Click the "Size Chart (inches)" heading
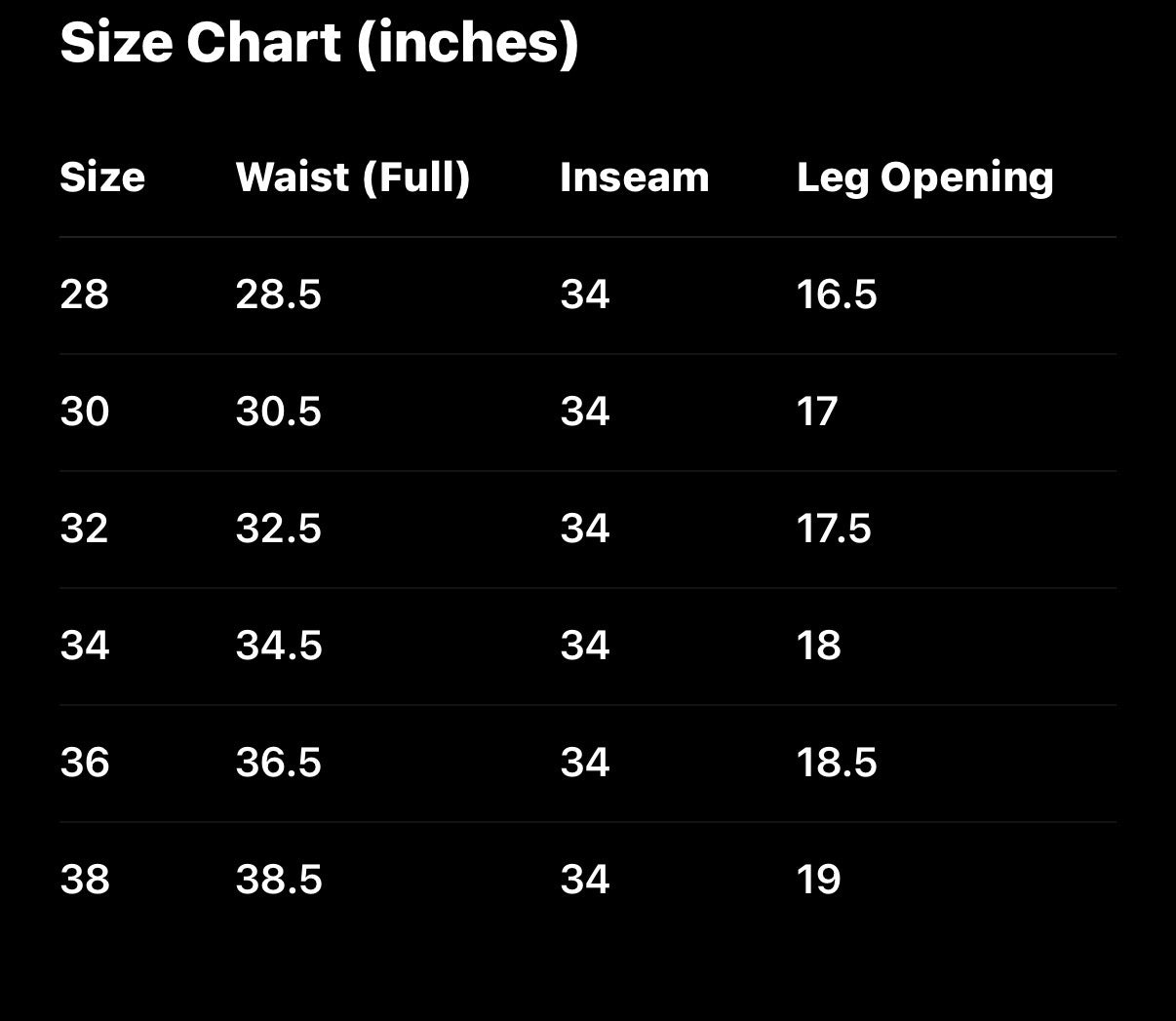This screenshot has width=1176, height=1021. tap(319, 43)
